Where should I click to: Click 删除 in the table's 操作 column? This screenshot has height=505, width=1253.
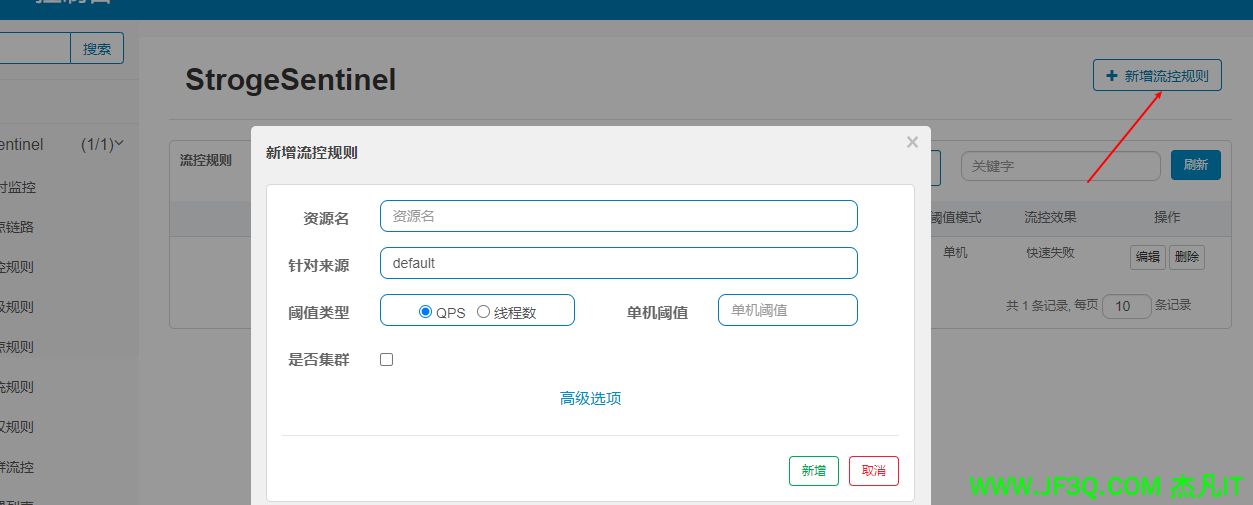[x=1187, y=257]
